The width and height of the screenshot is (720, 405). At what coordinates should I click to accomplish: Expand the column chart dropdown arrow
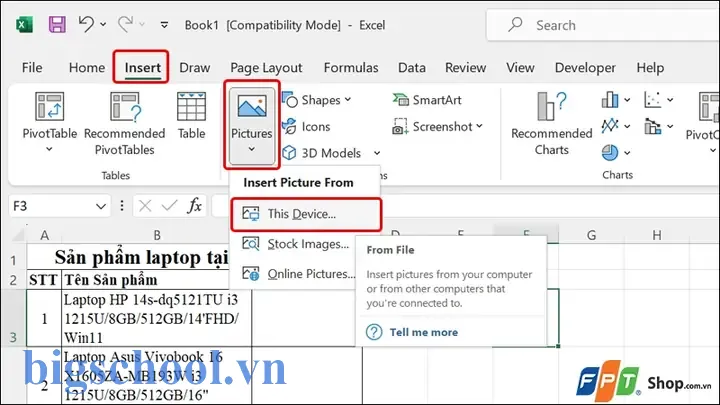[x=627, y=100]
